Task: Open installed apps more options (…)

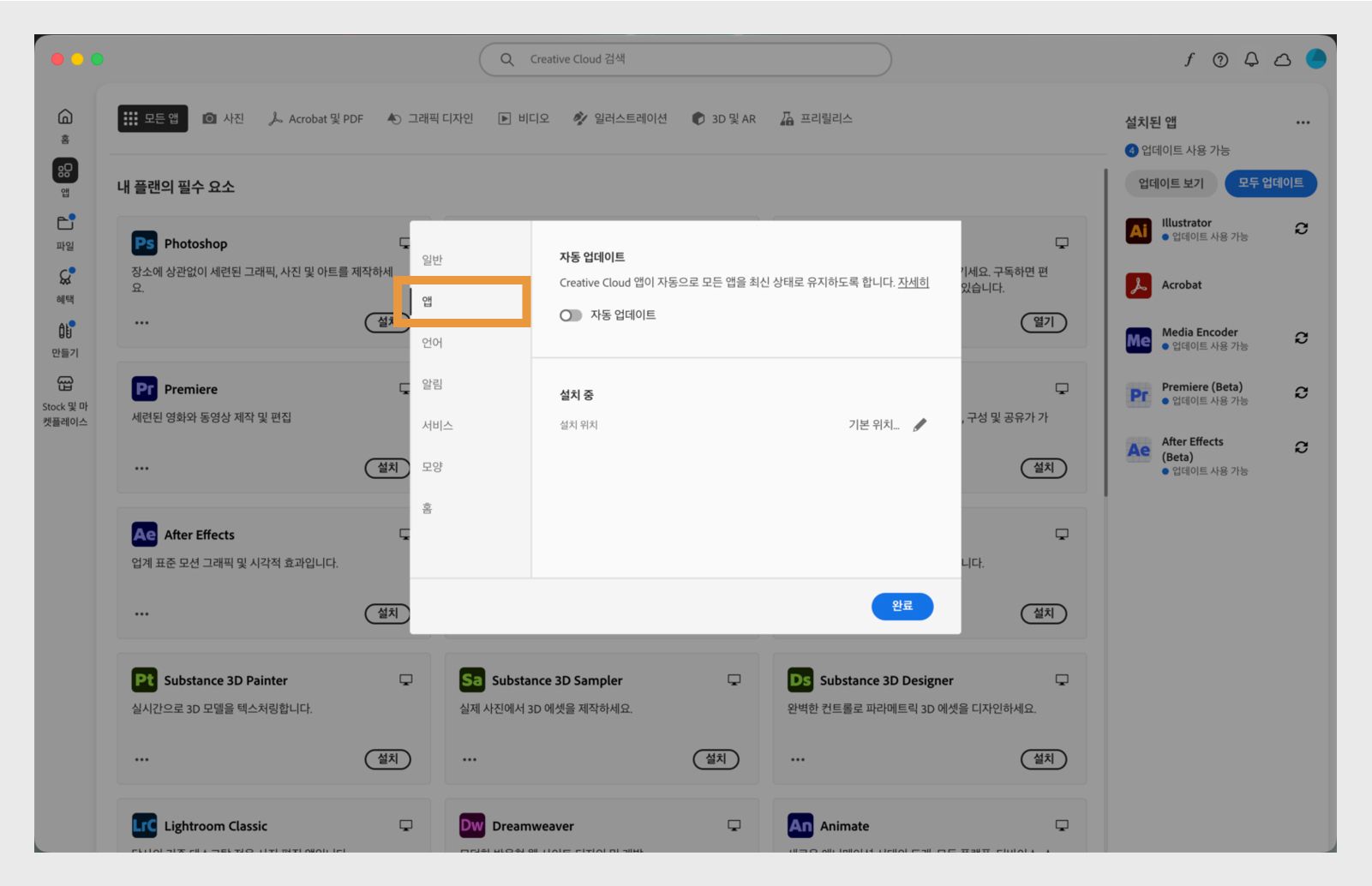Action: click(x=1303, y=123)
